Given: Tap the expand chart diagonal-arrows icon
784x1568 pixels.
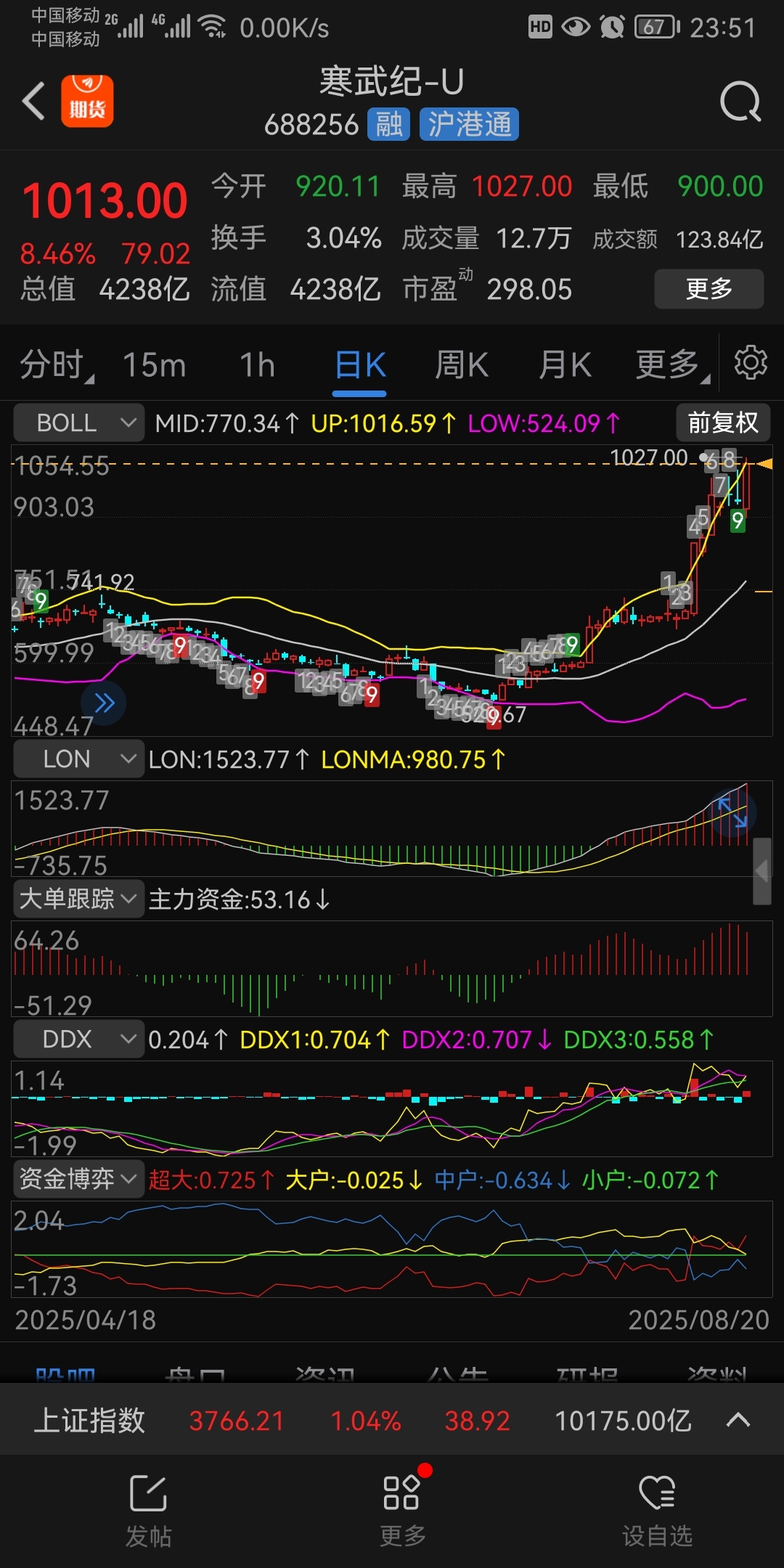Looking at the screenshot, I should coord(732,812).
